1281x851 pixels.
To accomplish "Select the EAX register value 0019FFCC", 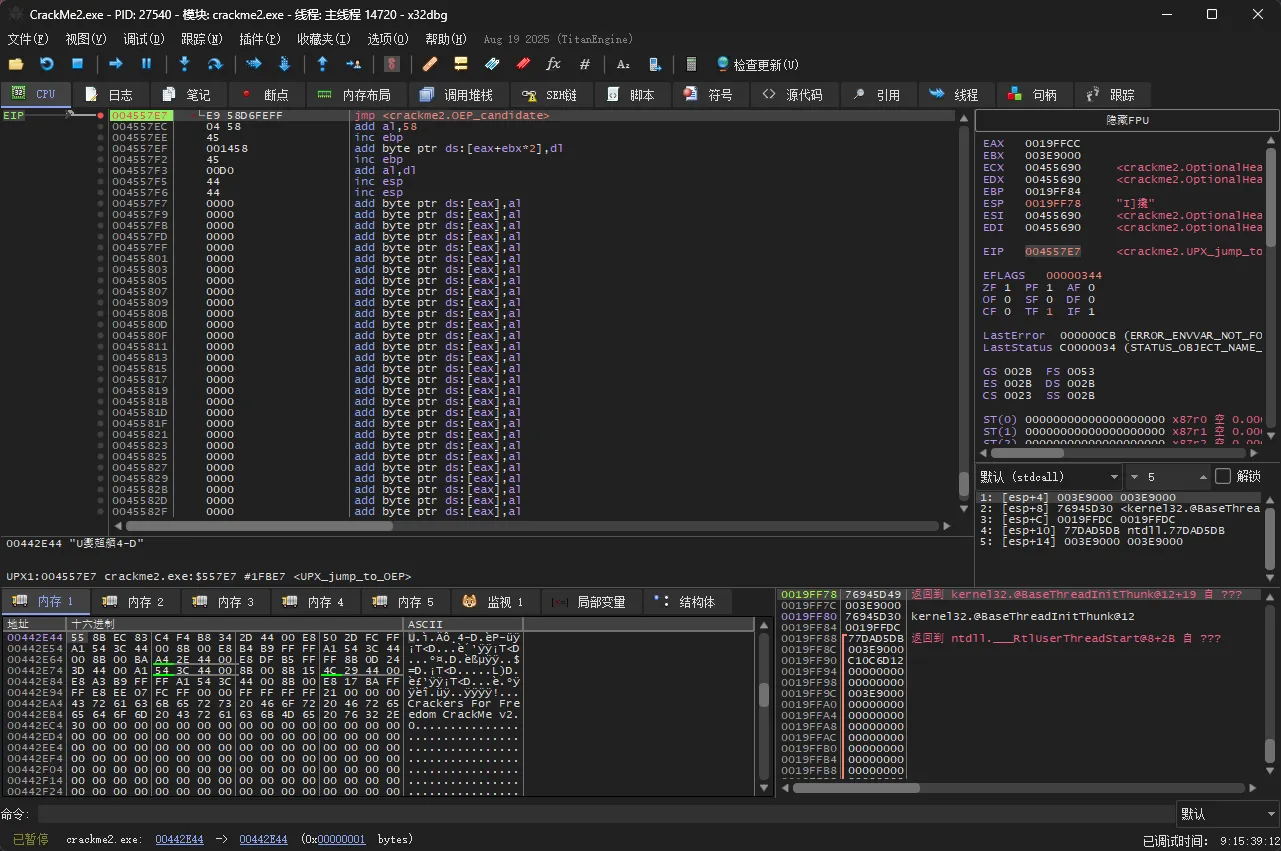I will coord(1053,144).
